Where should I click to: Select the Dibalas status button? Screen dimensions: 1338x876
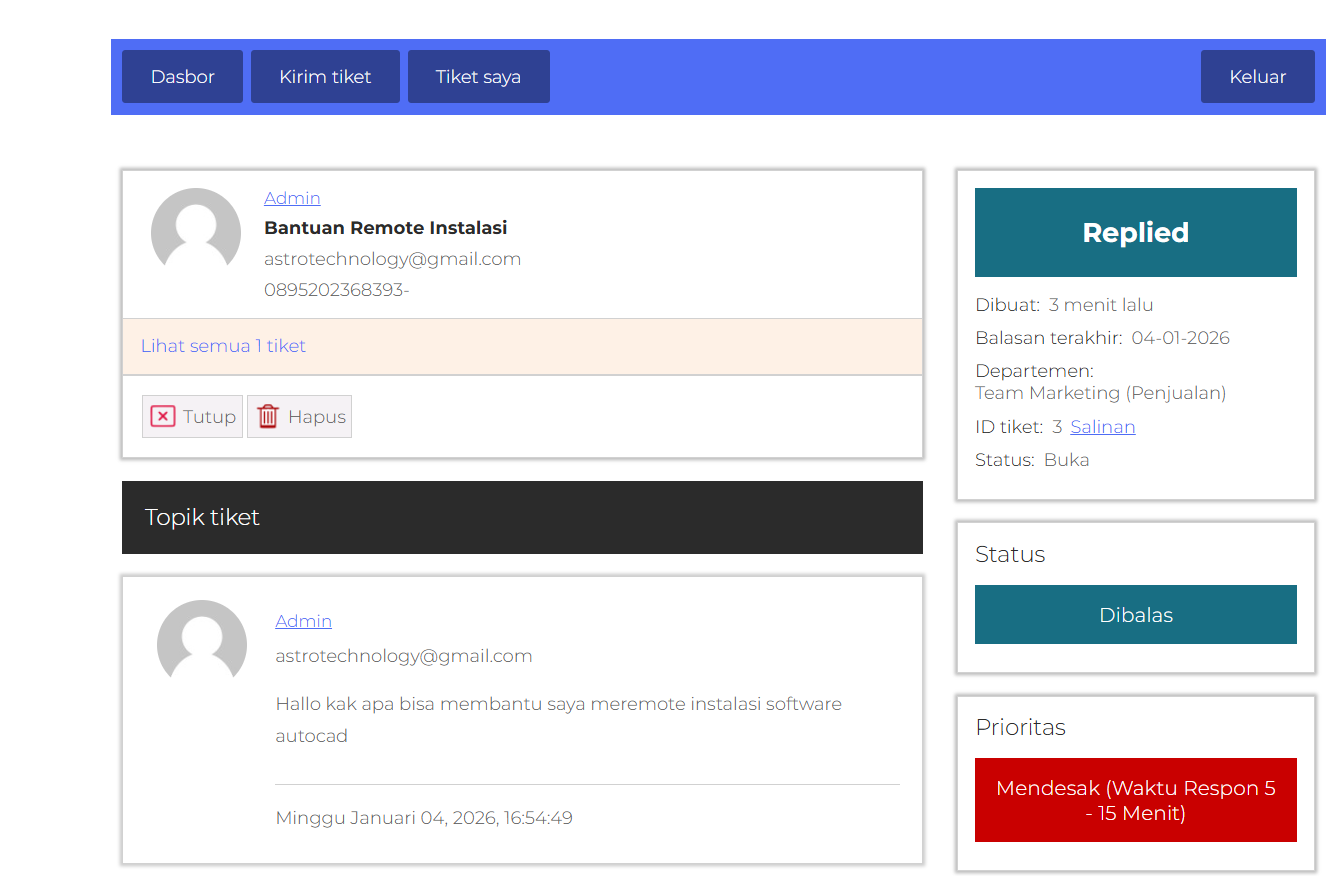click(x=1135, y=615)
